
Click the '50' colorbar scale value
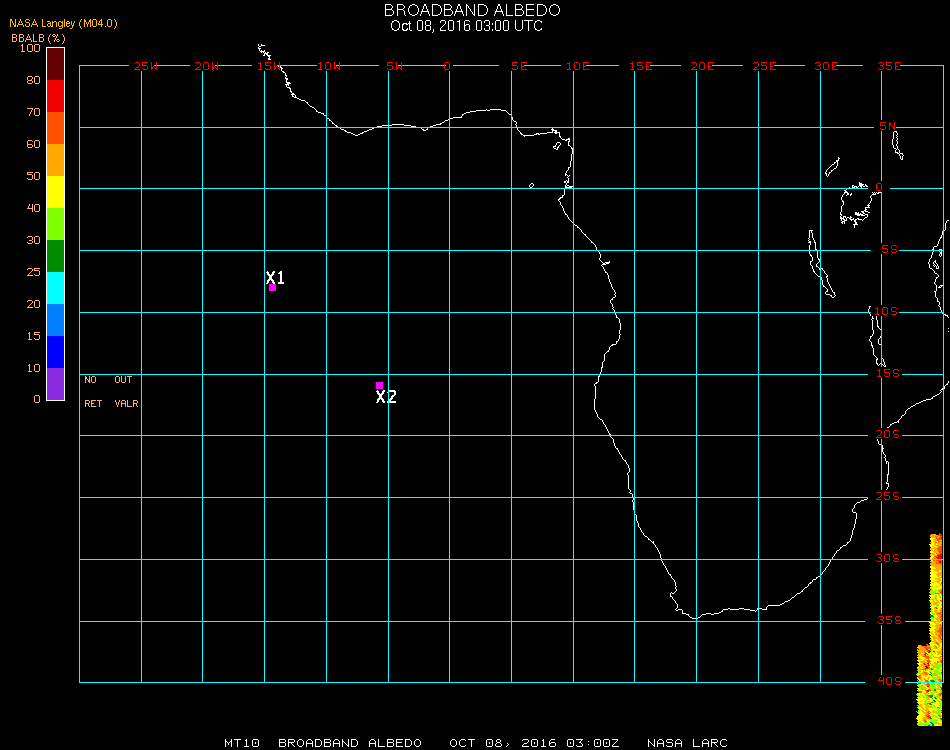point(33,176)
